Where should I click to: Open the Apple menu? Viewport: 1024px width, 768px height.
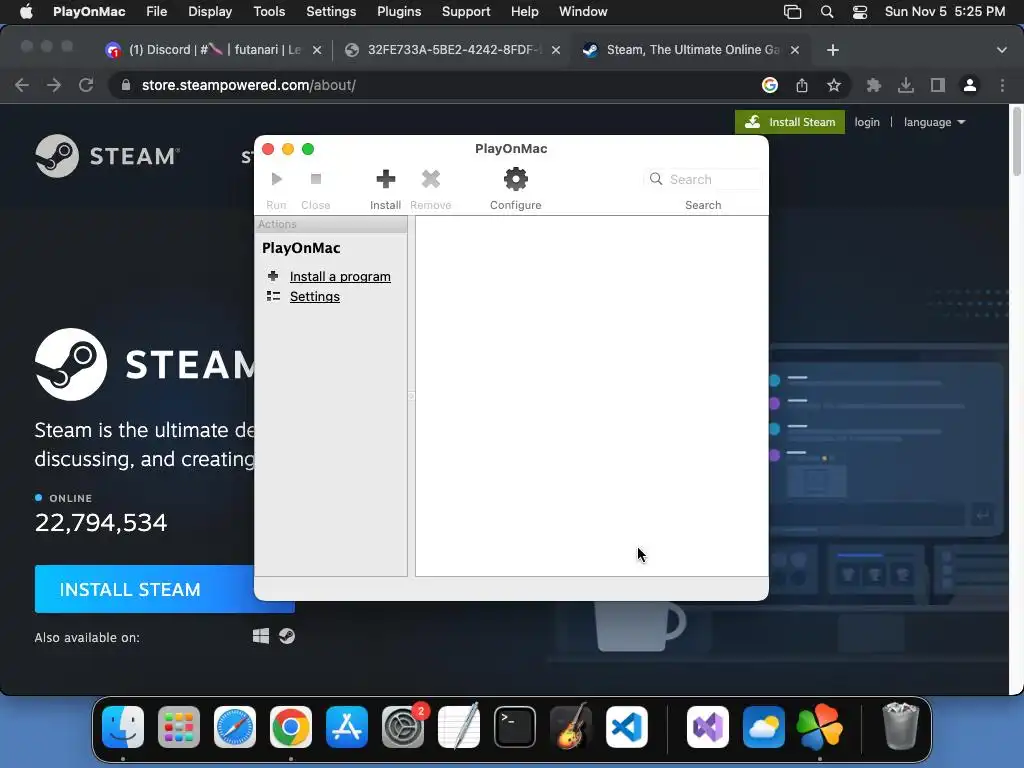[x=26, y=12]
